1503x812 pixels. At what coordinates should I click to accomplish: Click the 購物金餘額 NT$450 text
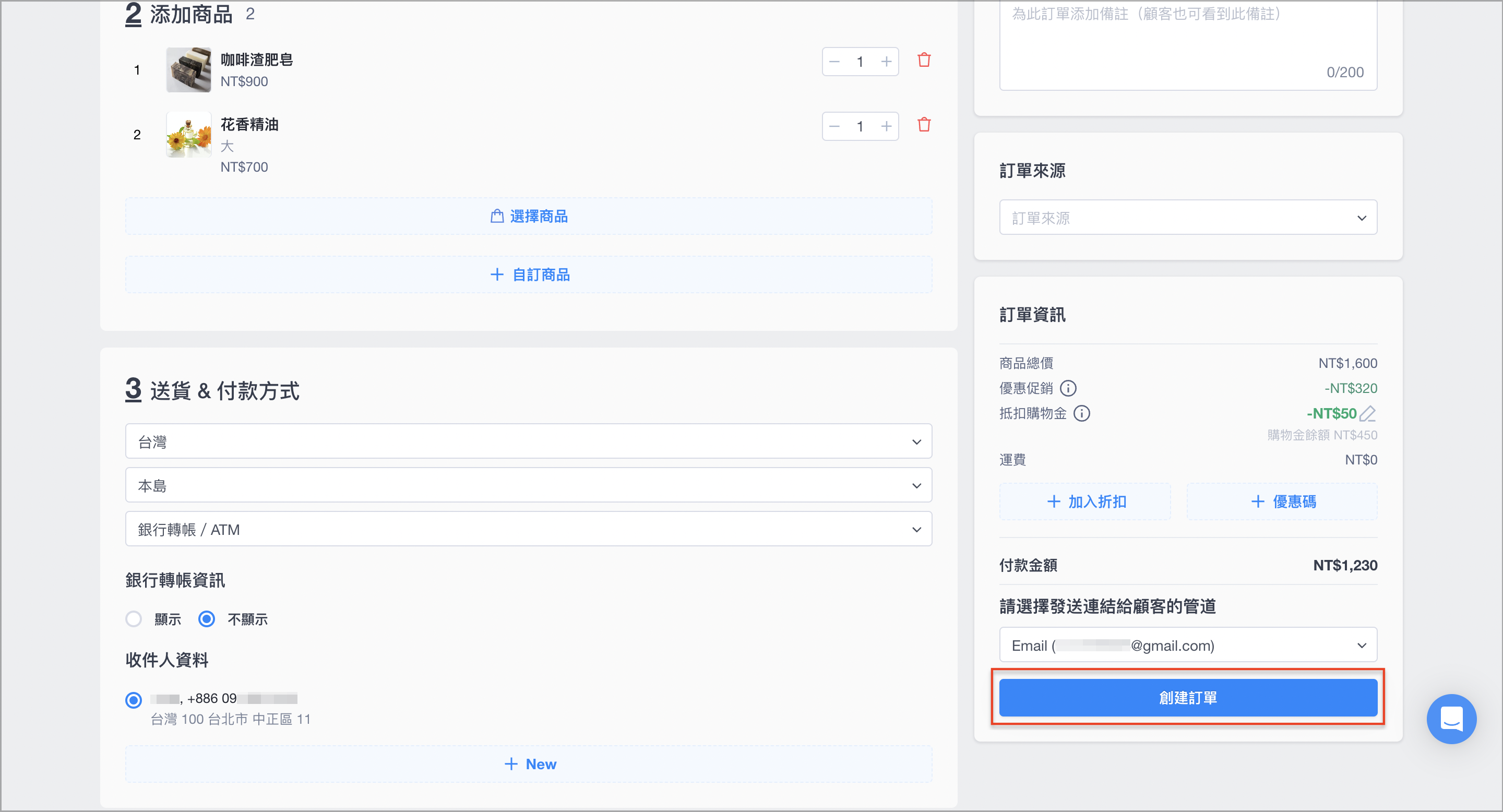click(x=1322, y=435)
